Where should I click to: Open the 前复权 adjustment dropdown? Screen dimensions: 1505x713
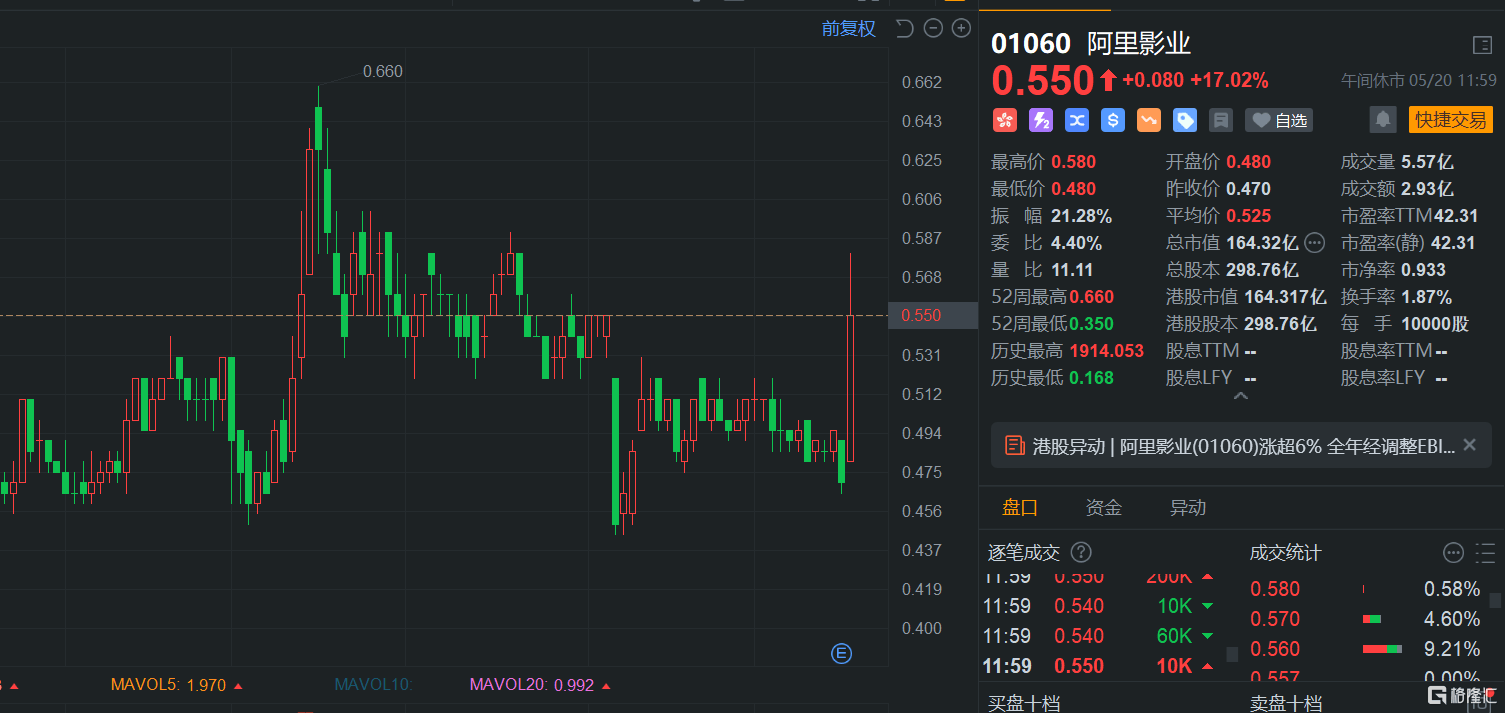tap(848, 28)
